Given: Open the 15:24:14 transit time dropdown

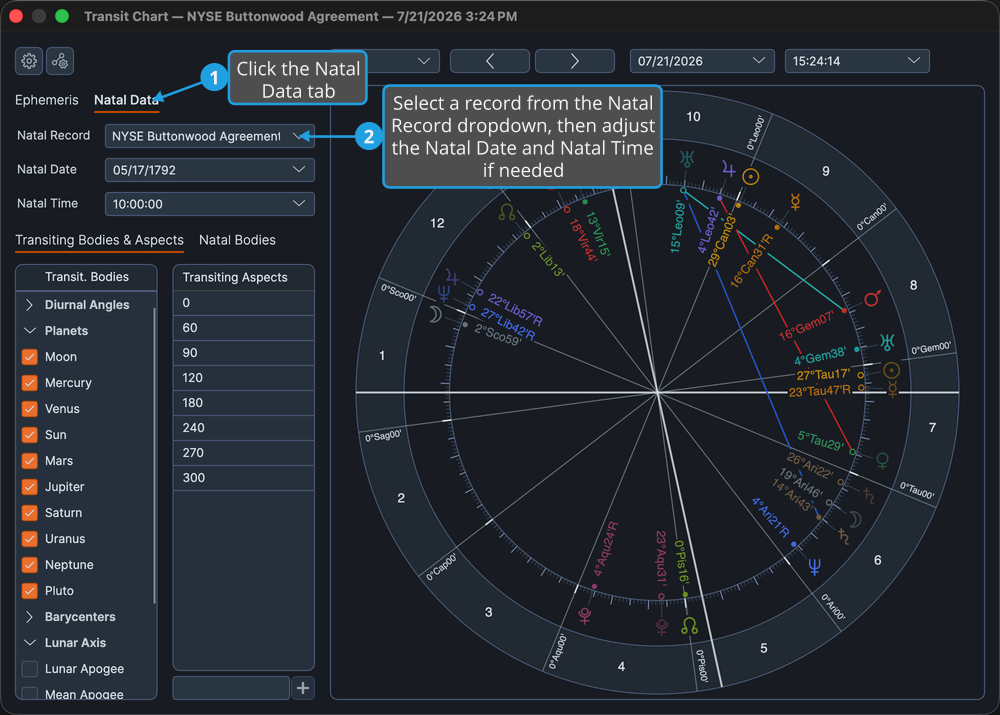Looking at the screenshot, I should pos(857,61).
